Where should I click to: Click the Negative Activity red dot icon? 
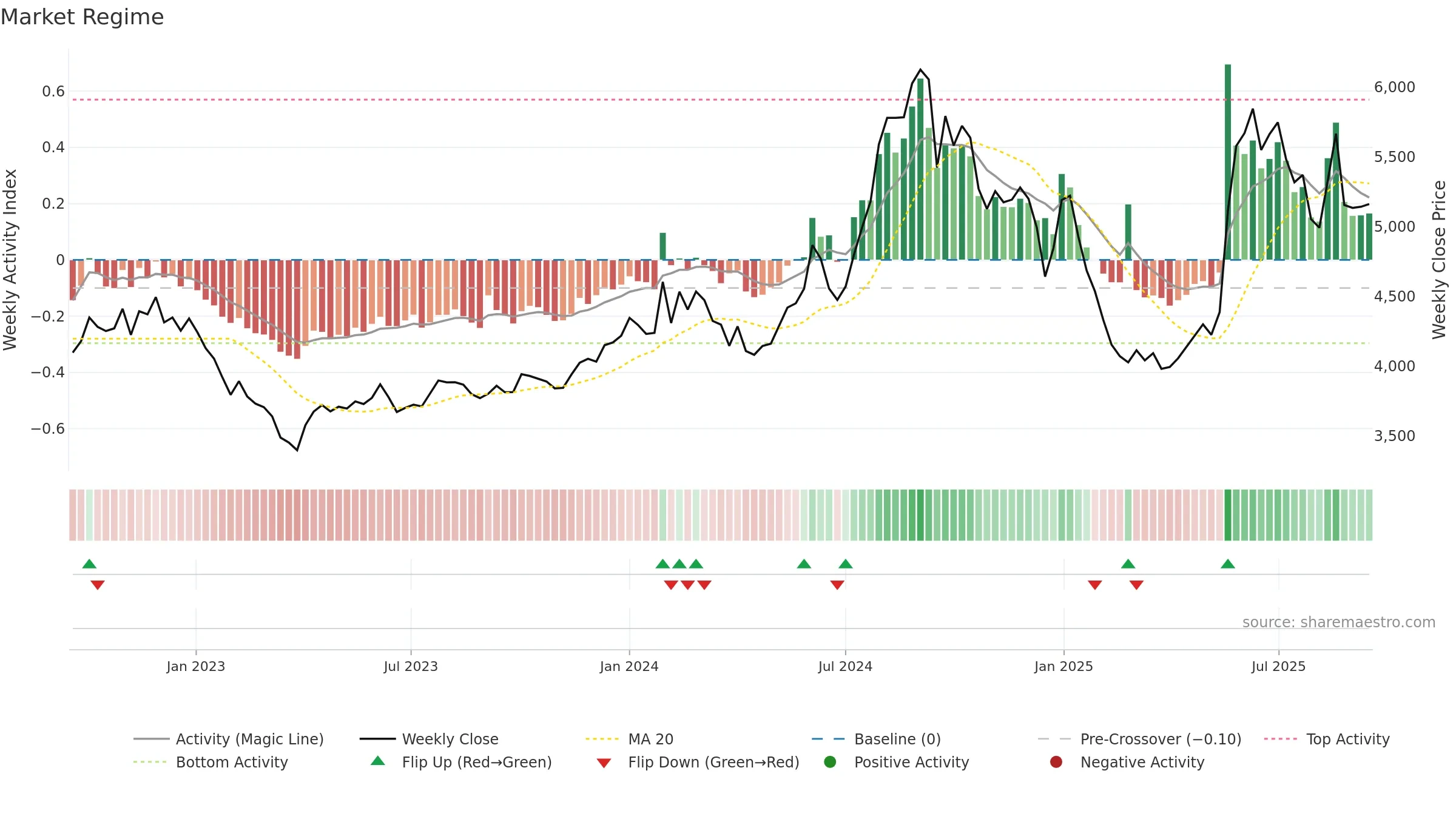tap(1056, 761)
